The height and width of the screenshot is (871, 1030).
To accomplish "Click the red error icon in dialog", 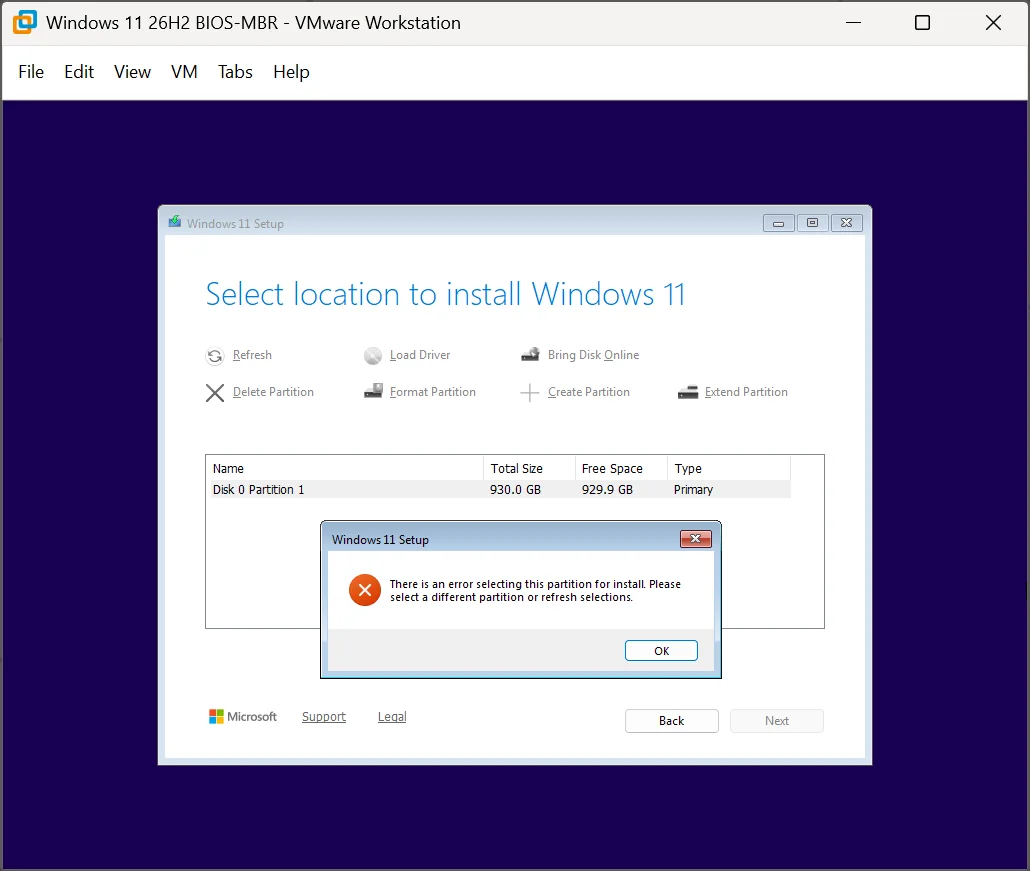I will click(365, 590).
